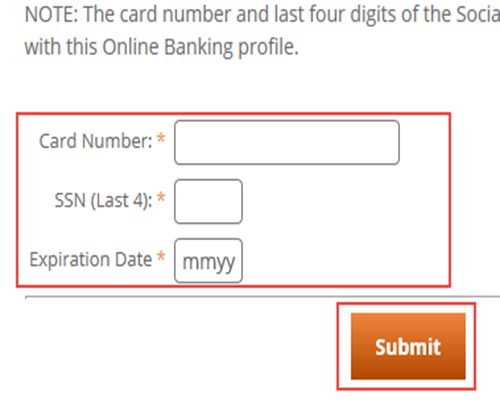Select the Expiration Date mmyy field
This screenshot has width=500, height=400.
click(x=208, y=261)
